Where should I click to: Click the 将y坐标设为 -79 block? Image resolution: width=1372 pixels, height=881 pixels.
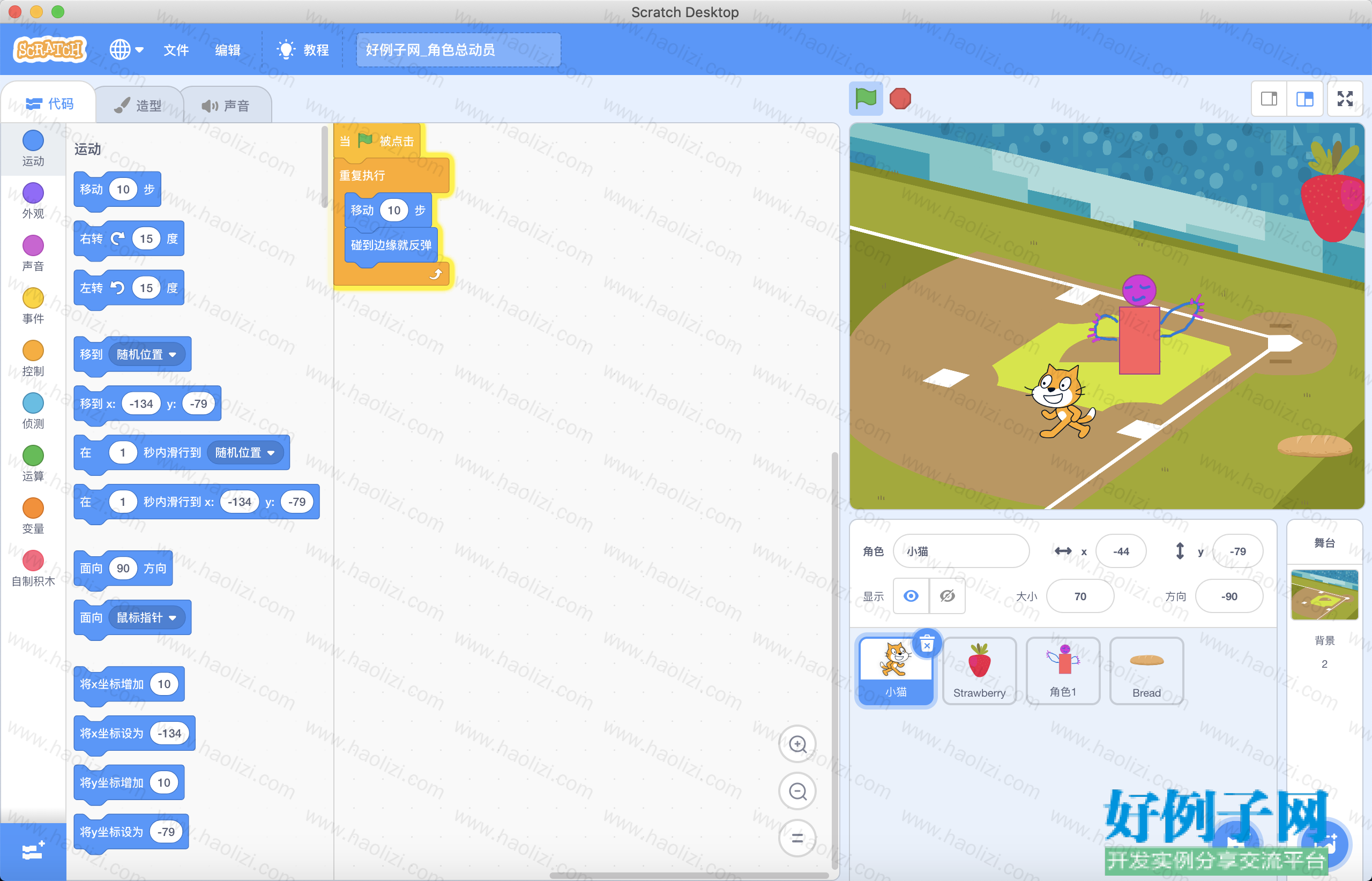[131, 832]
